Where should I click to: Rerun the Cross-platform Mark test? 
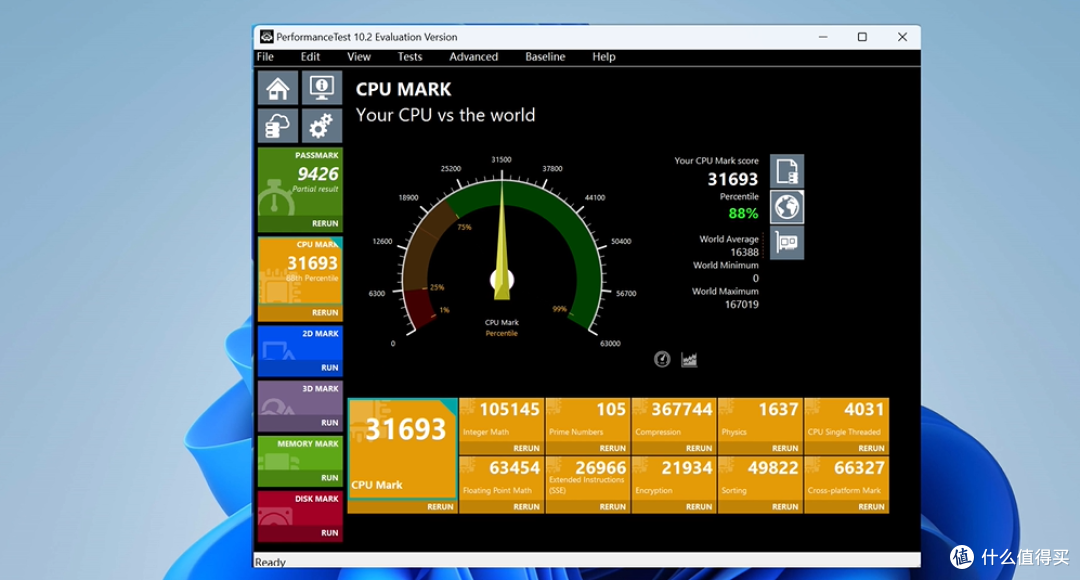pos(871,506)
